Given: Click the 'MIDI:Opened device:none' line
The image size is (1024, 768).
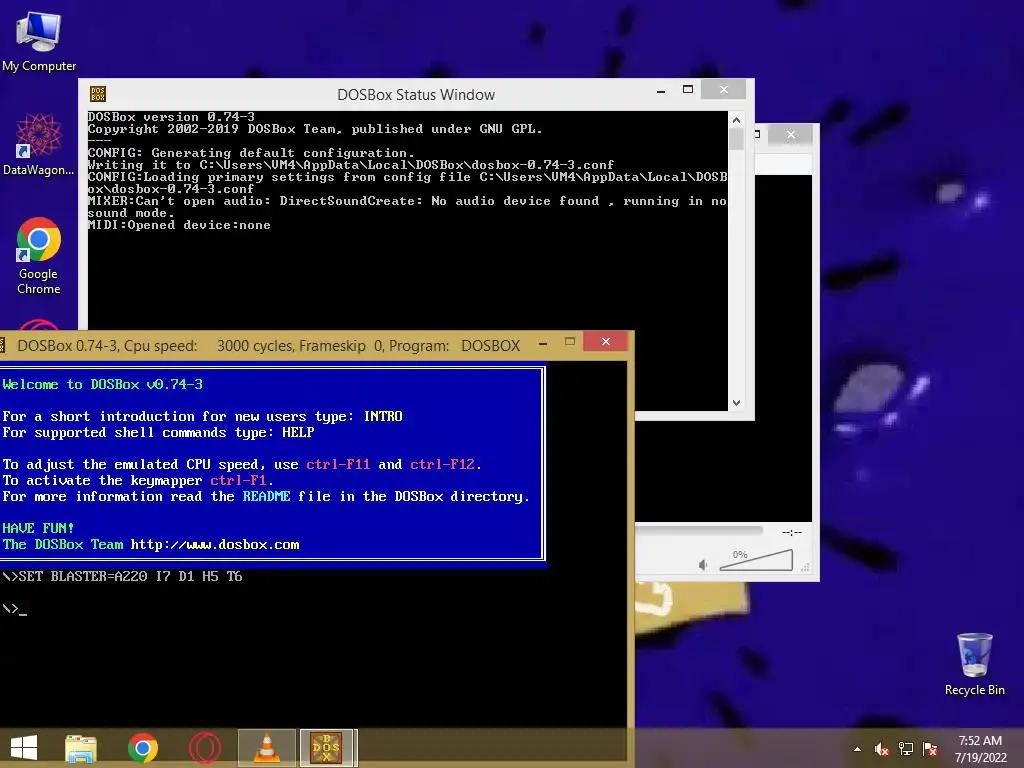Looking at the screenshot, I should tap(179, 225).
